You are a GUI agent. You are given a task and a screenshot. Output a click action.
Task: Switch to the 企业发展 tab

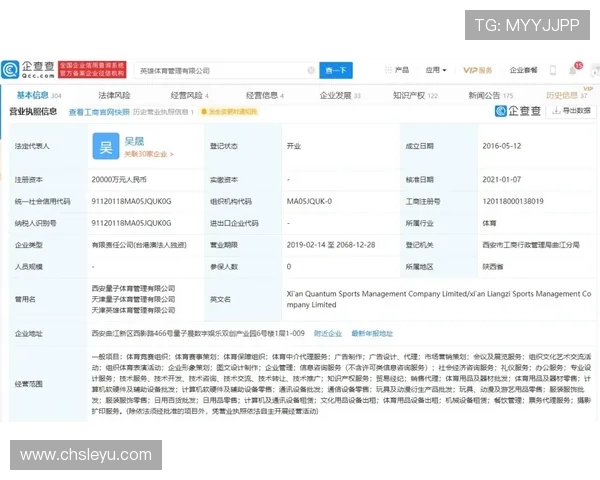click(x=340, y=95)
